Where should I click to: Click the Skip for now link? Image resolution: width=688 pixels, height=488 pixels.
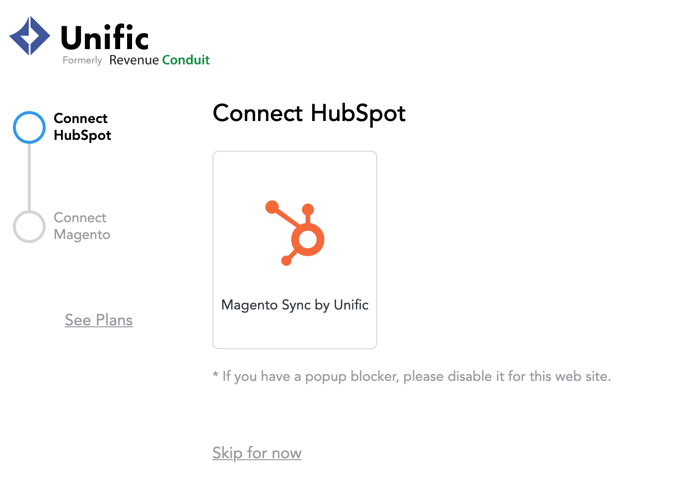[257, 452]
